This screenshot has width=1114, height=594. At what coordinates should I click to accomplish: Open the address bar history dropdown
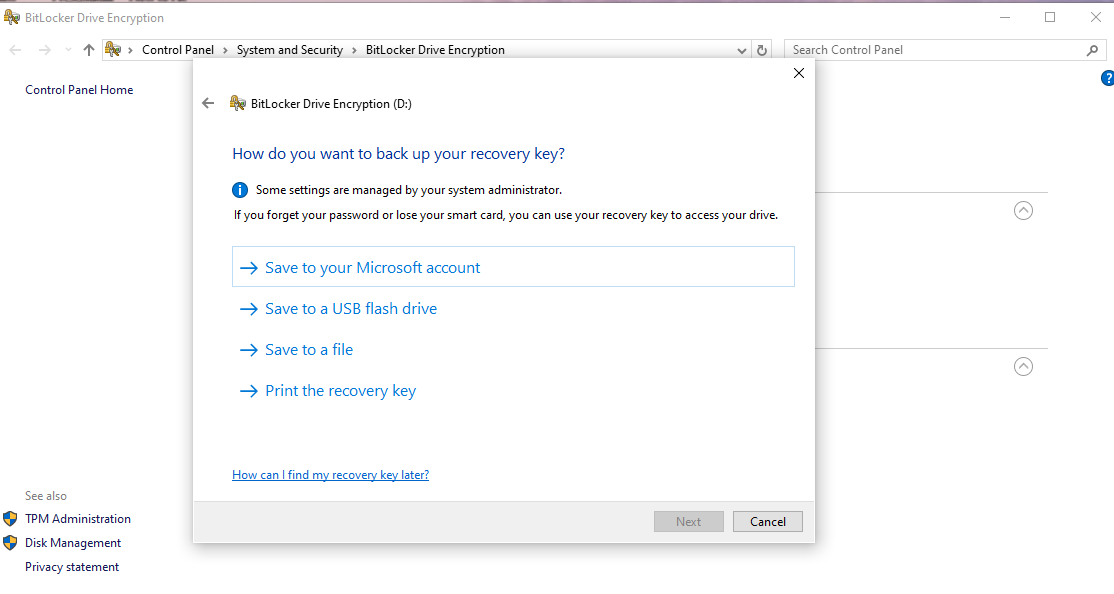tap(742, 50)
